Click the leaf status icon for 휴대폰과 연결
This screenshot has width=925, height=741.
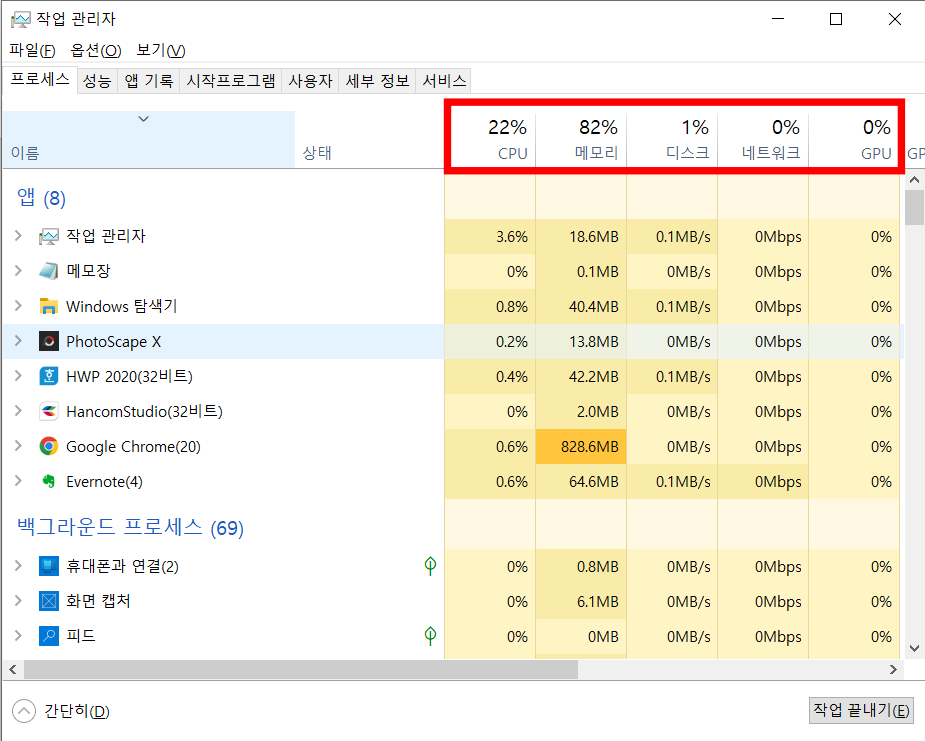[430, 566]
